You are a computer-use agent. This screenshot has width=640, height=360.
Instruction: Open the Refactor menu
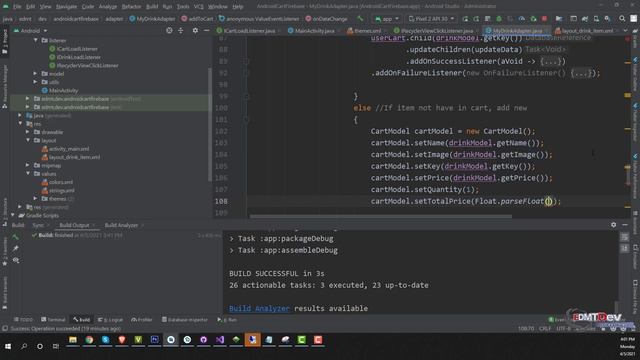pyautogui.click(x=131, y=7)
